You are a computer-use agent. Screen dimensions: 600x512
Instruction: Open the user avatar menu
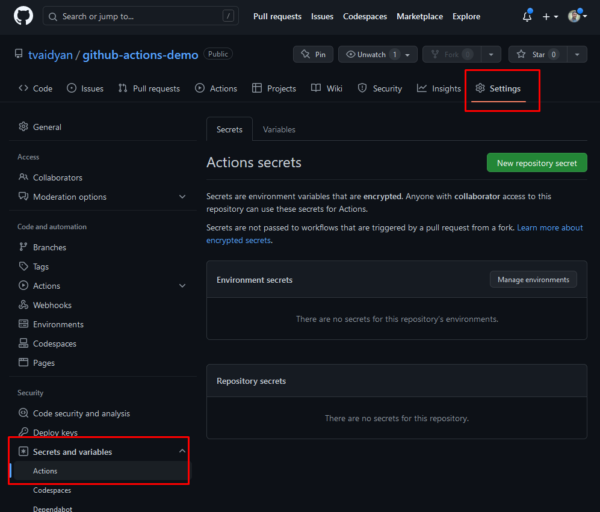(577, 16)
